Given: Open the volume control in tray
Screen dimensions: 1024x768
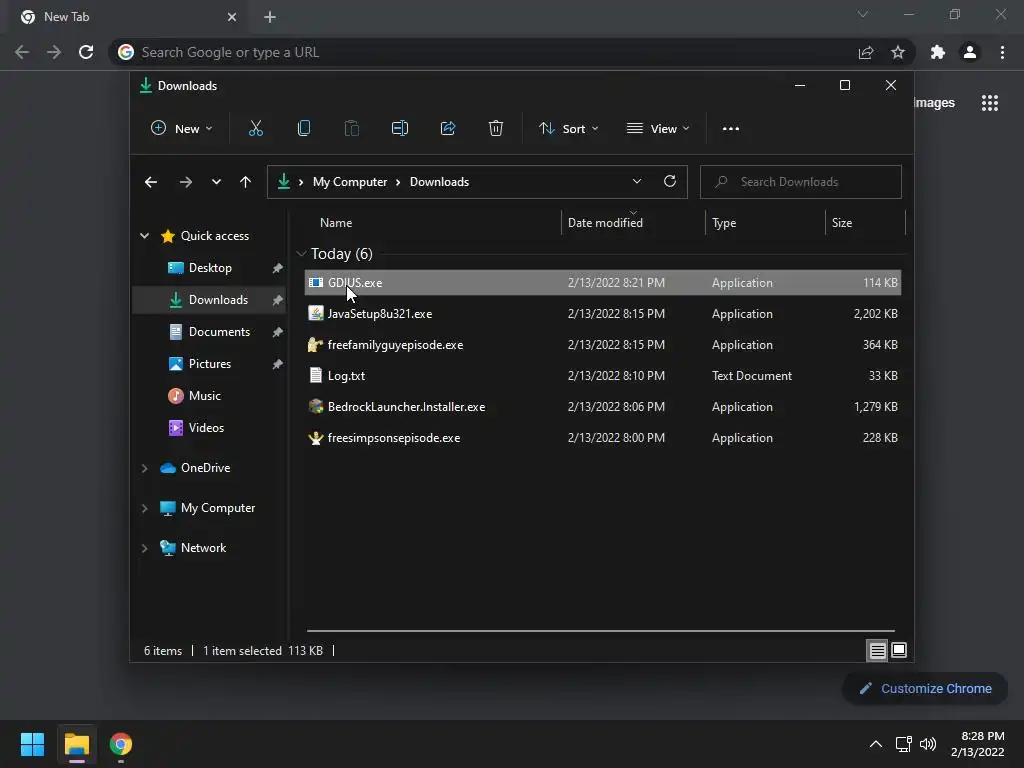Looking at the screenshot, I should click(x=927, y=744).
